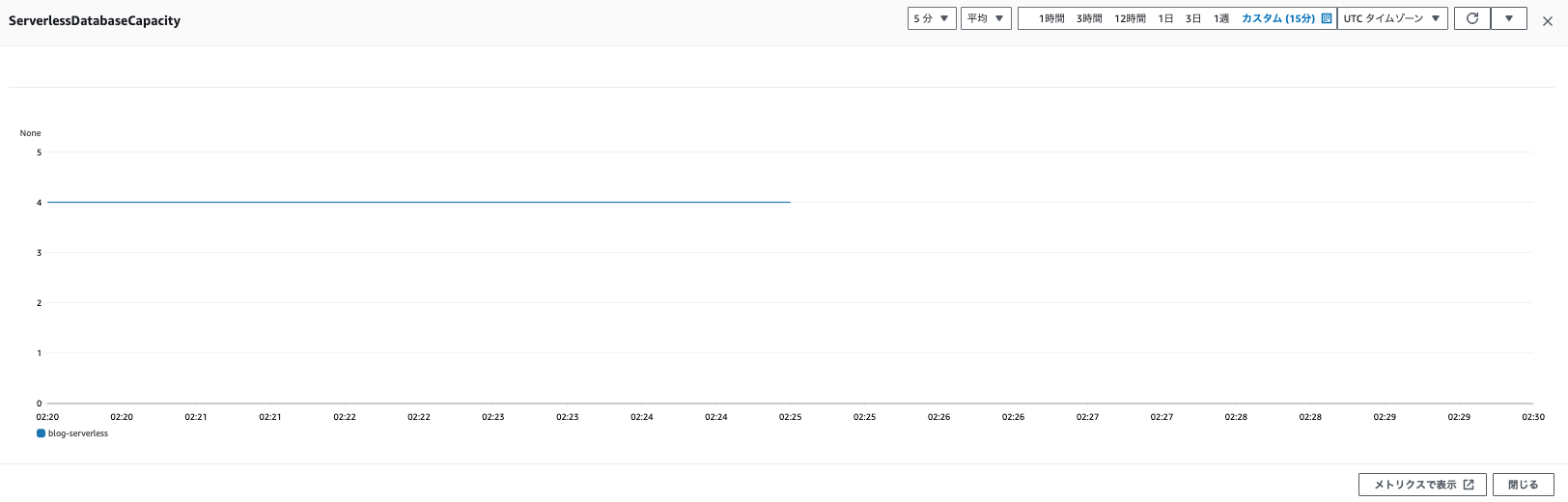Choose the 3日 time range
The image size is (1568, 502).
[x=1193, y=18]
